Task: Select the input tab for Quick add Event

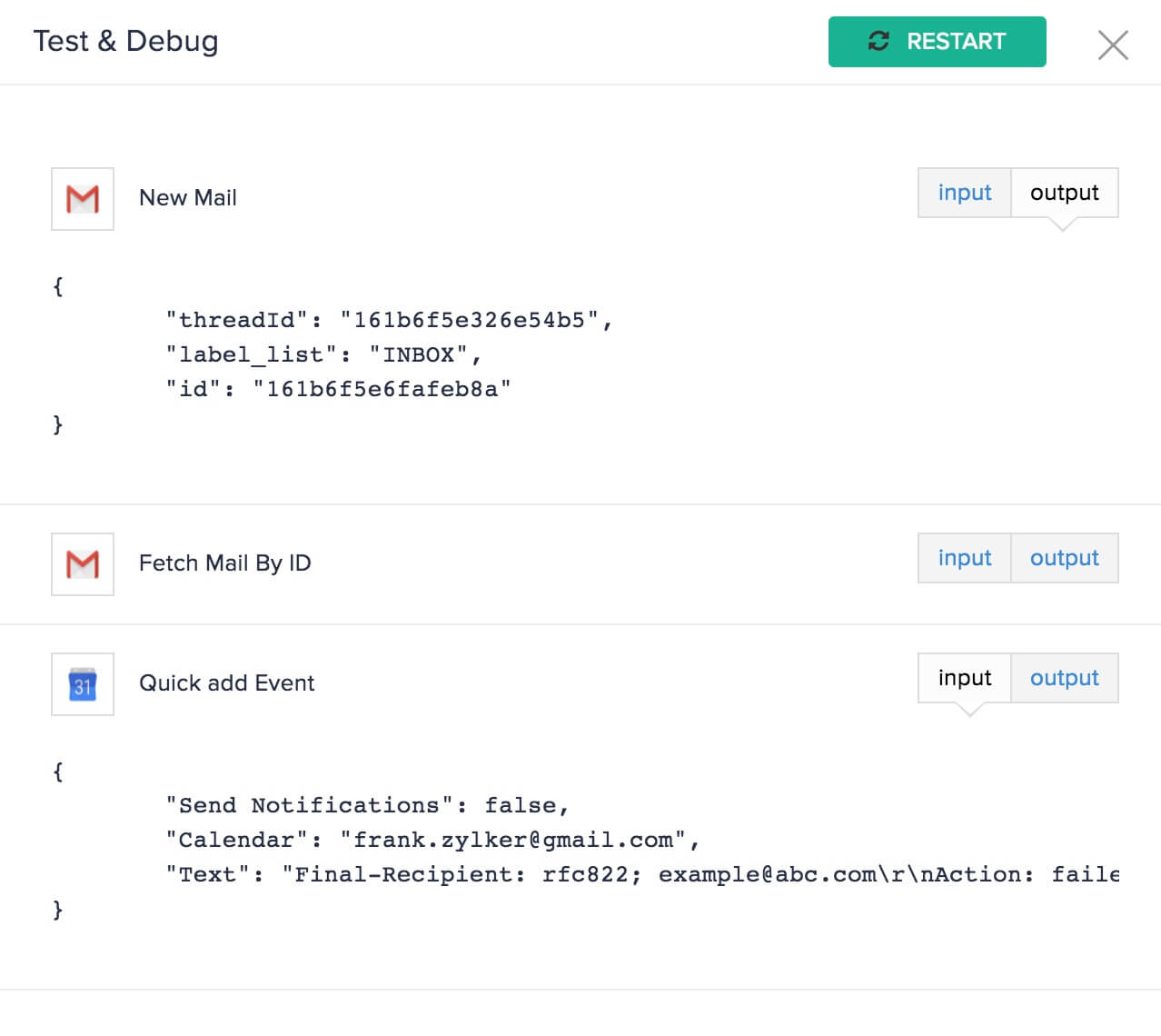Action: click(964, 678)
